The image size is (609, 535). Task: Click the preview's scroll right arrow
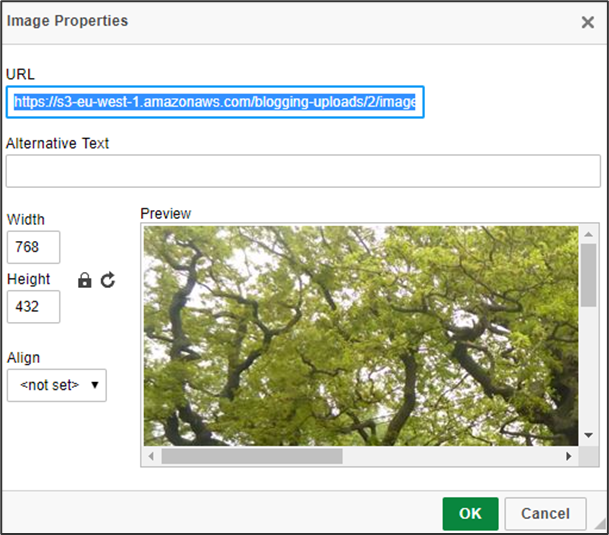point(569,456)
